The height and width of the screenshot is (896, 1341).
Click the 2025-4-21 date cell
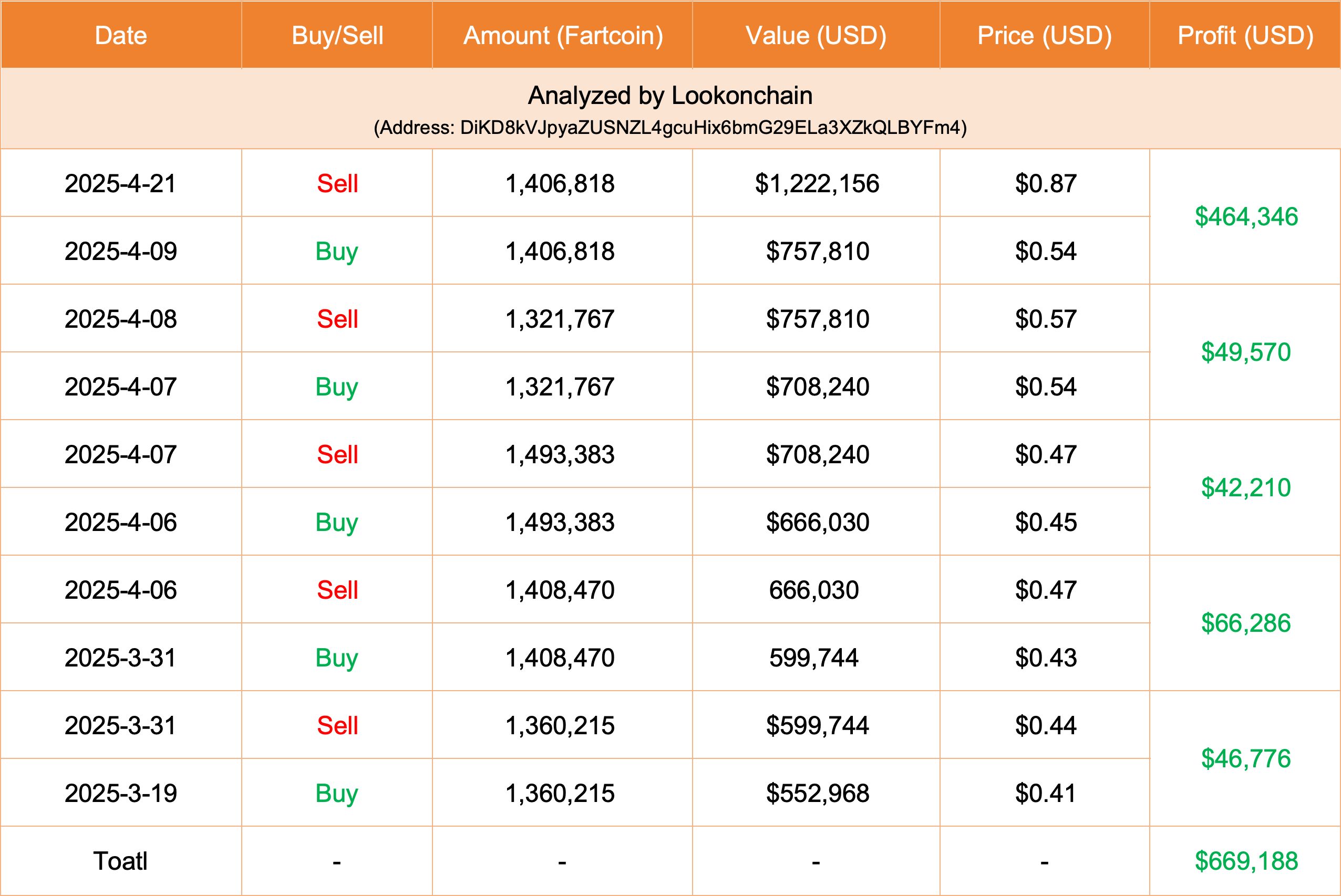[x=121, y=183]
